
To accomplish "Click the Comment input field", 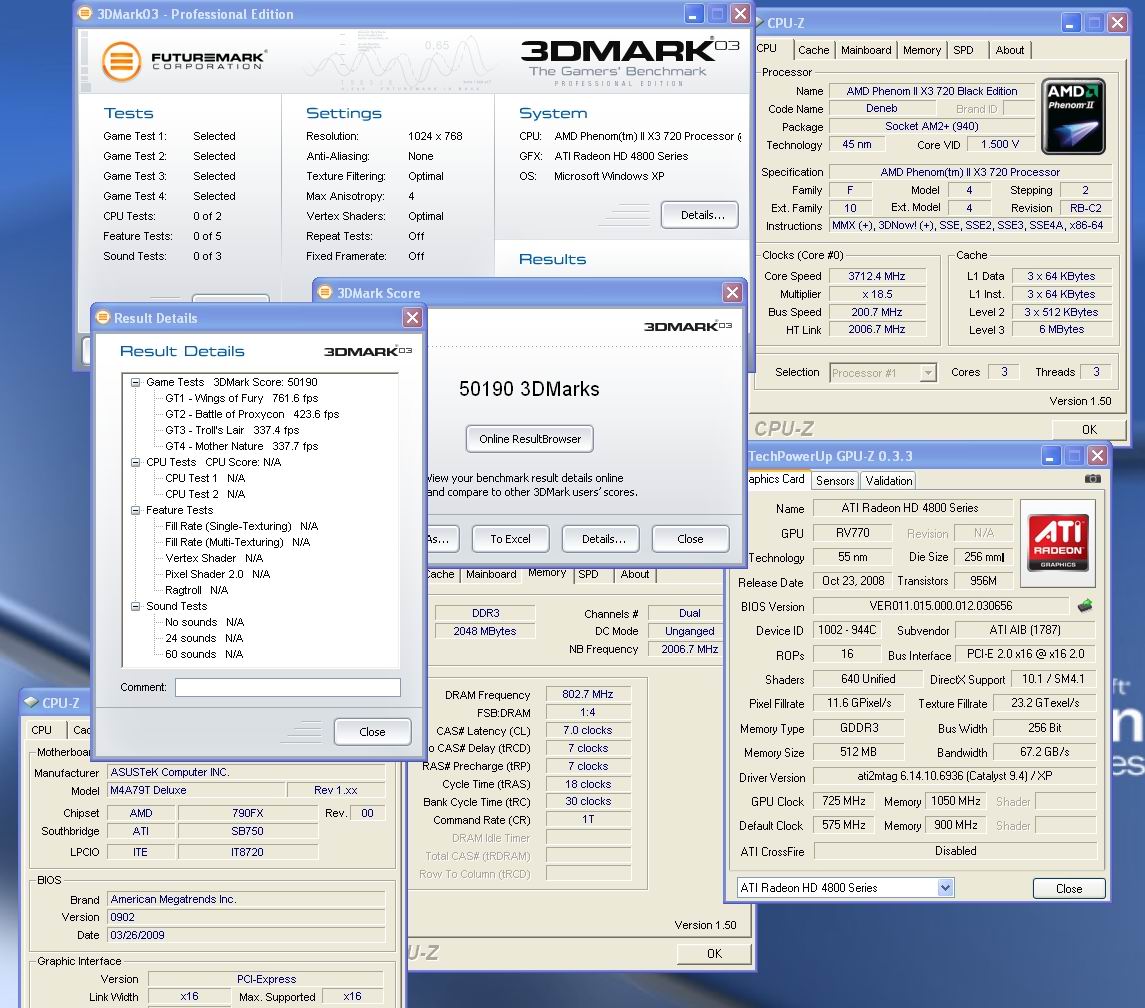I will click(288, 687).
